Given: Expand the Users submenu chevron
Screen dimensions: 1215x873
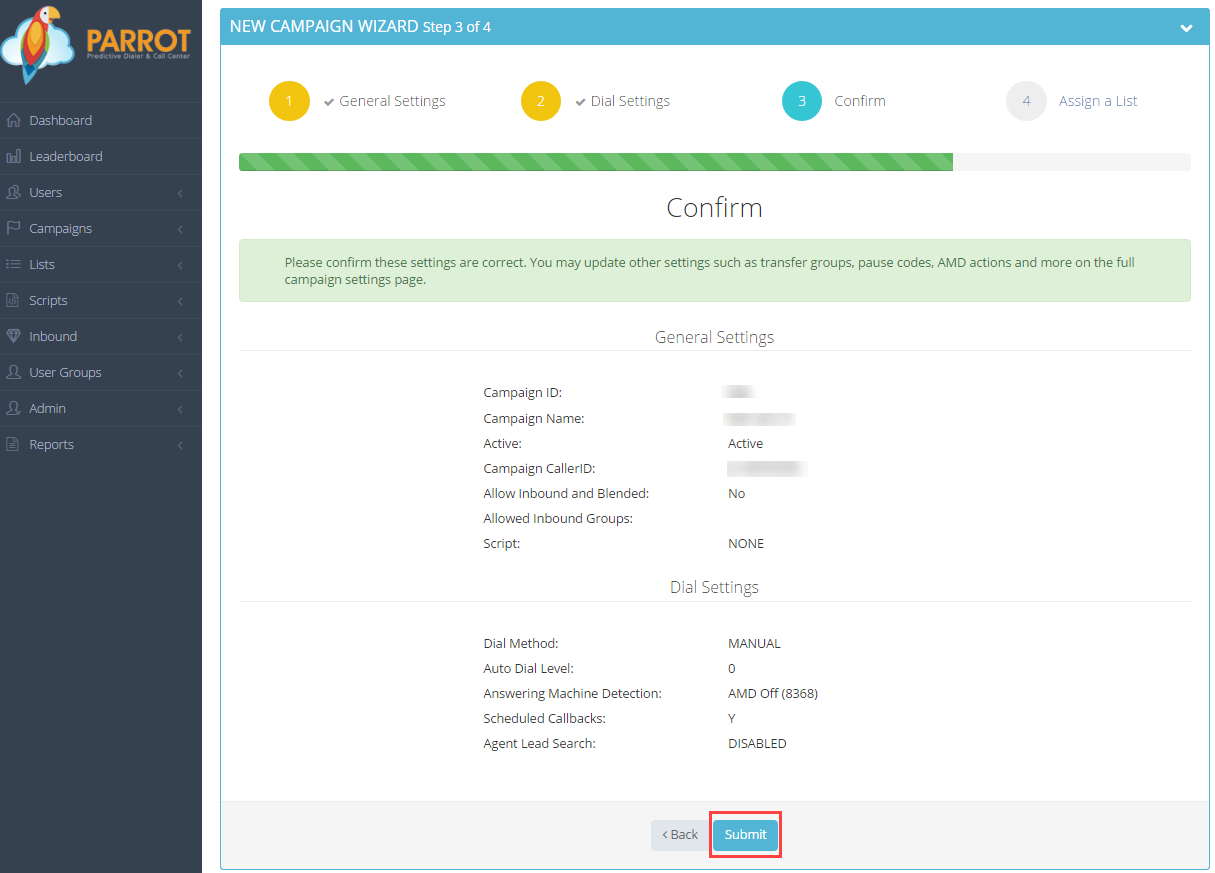Looking at the screenshot, I should [180, 193].
